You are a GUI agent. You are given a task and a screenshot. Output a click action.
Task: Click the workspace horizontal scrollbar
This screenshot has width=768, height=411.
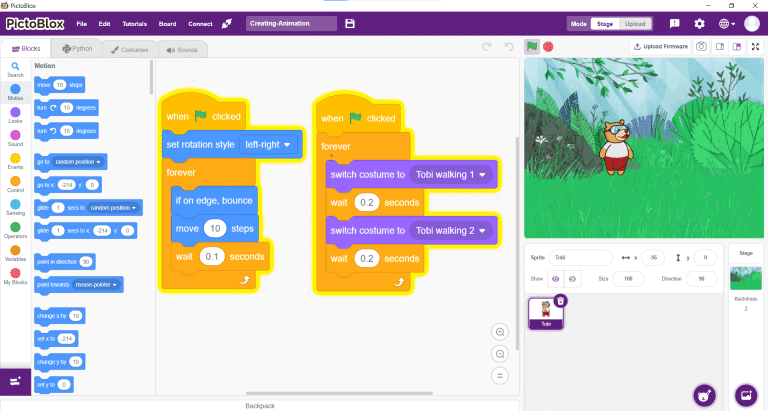point(339,393)
